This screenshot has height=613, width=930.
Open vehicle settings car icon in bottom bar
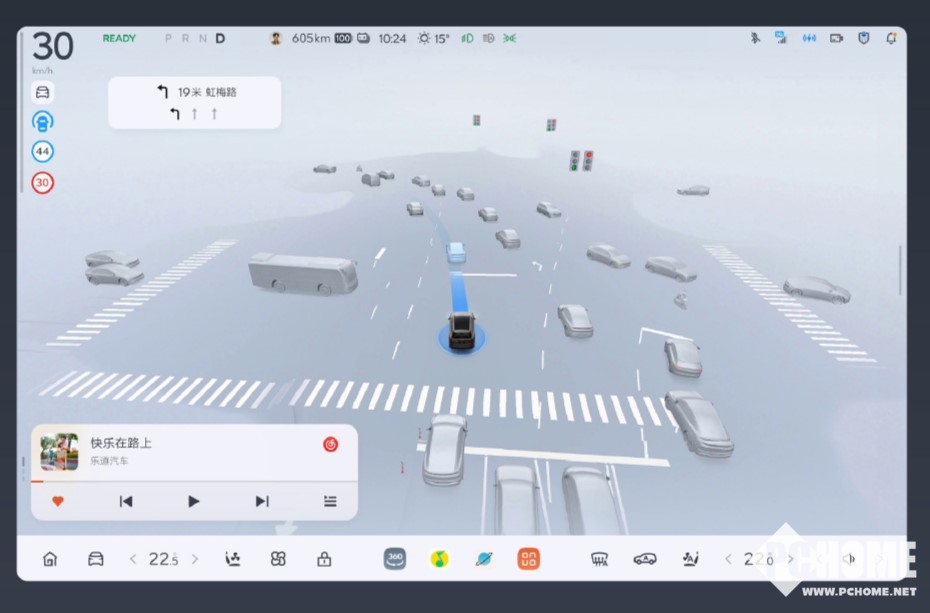96,559
